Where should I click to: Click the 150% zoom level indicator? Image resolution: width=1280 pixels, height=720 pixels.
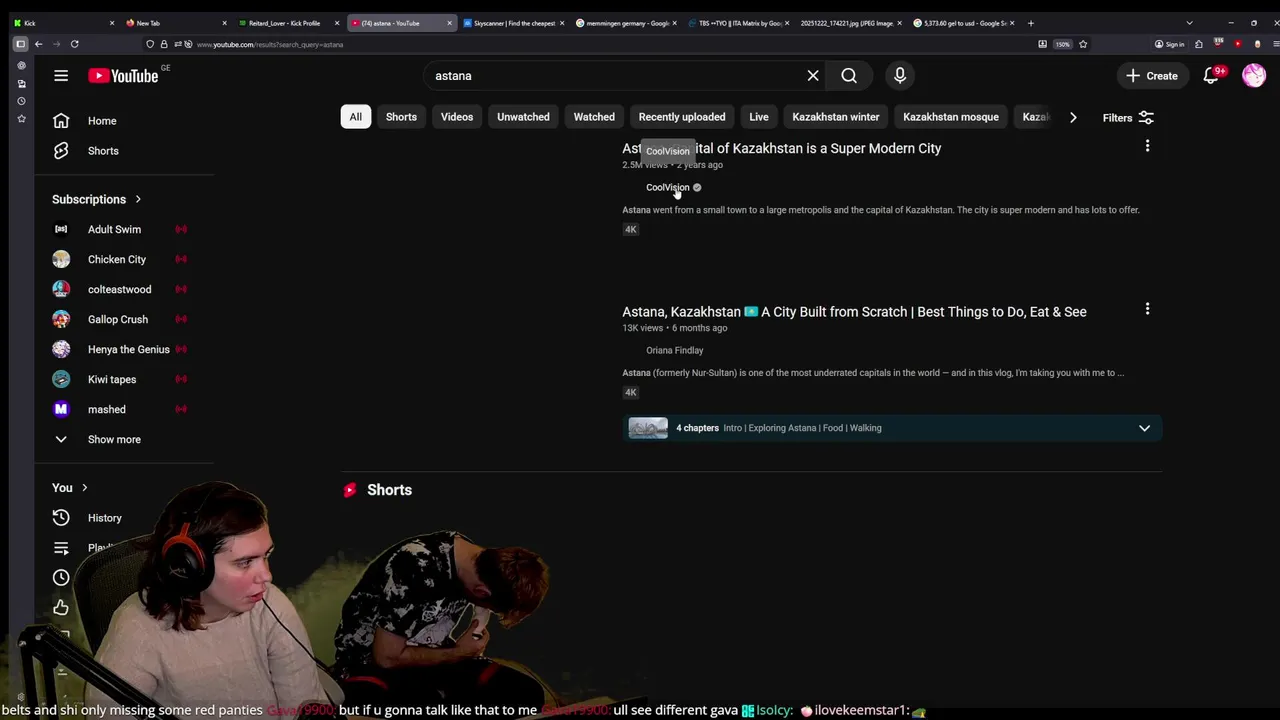1063,44
